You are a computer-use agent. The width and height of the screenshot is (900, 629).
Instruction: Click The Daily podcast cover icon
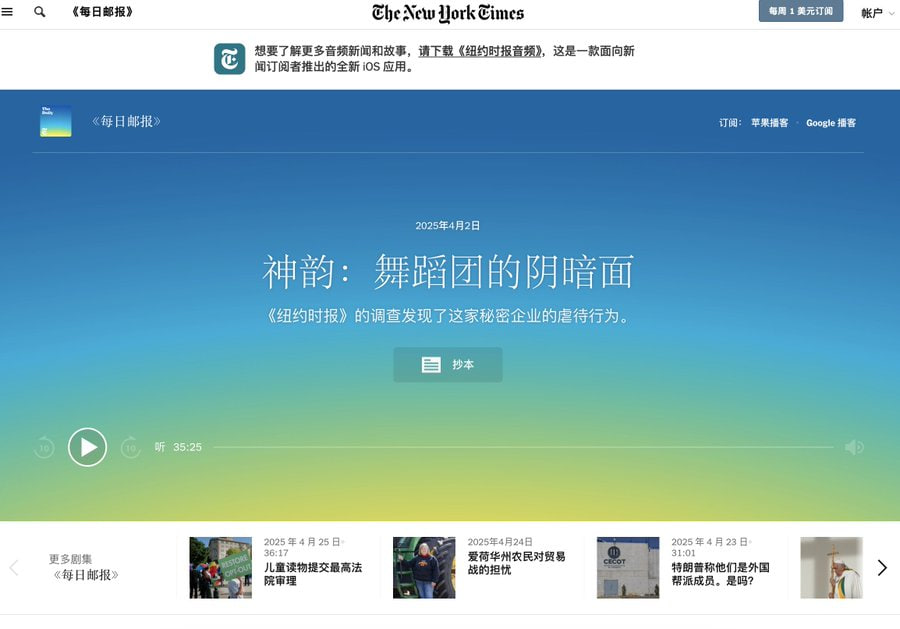click(55, 121)
